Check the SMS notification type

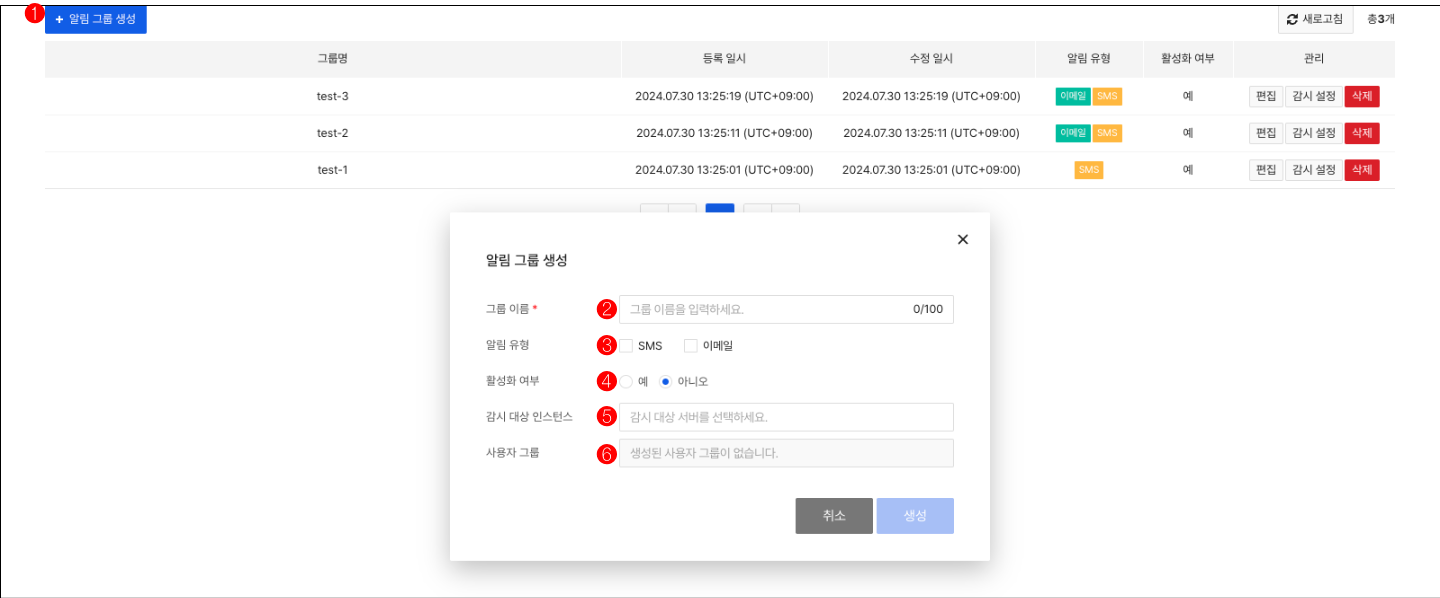626,346
